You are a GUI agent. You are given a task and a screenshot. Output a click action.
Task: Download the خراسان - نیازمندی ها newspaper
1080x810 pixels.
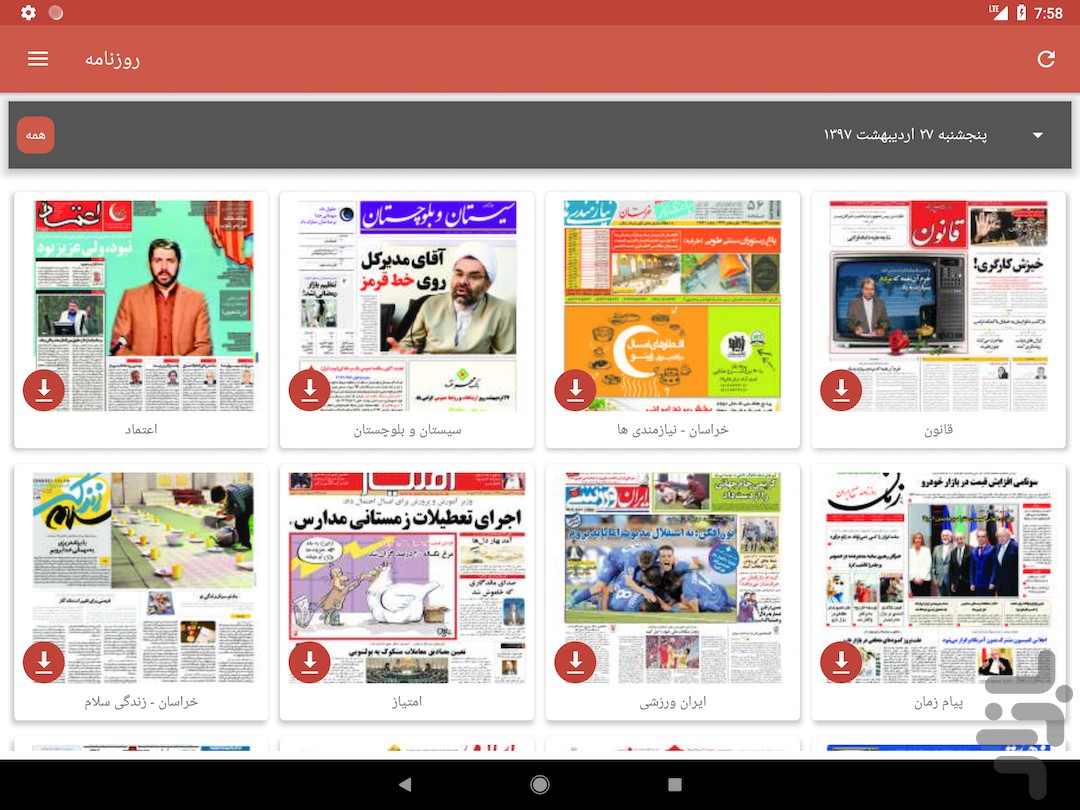click(x=576, y=390)
